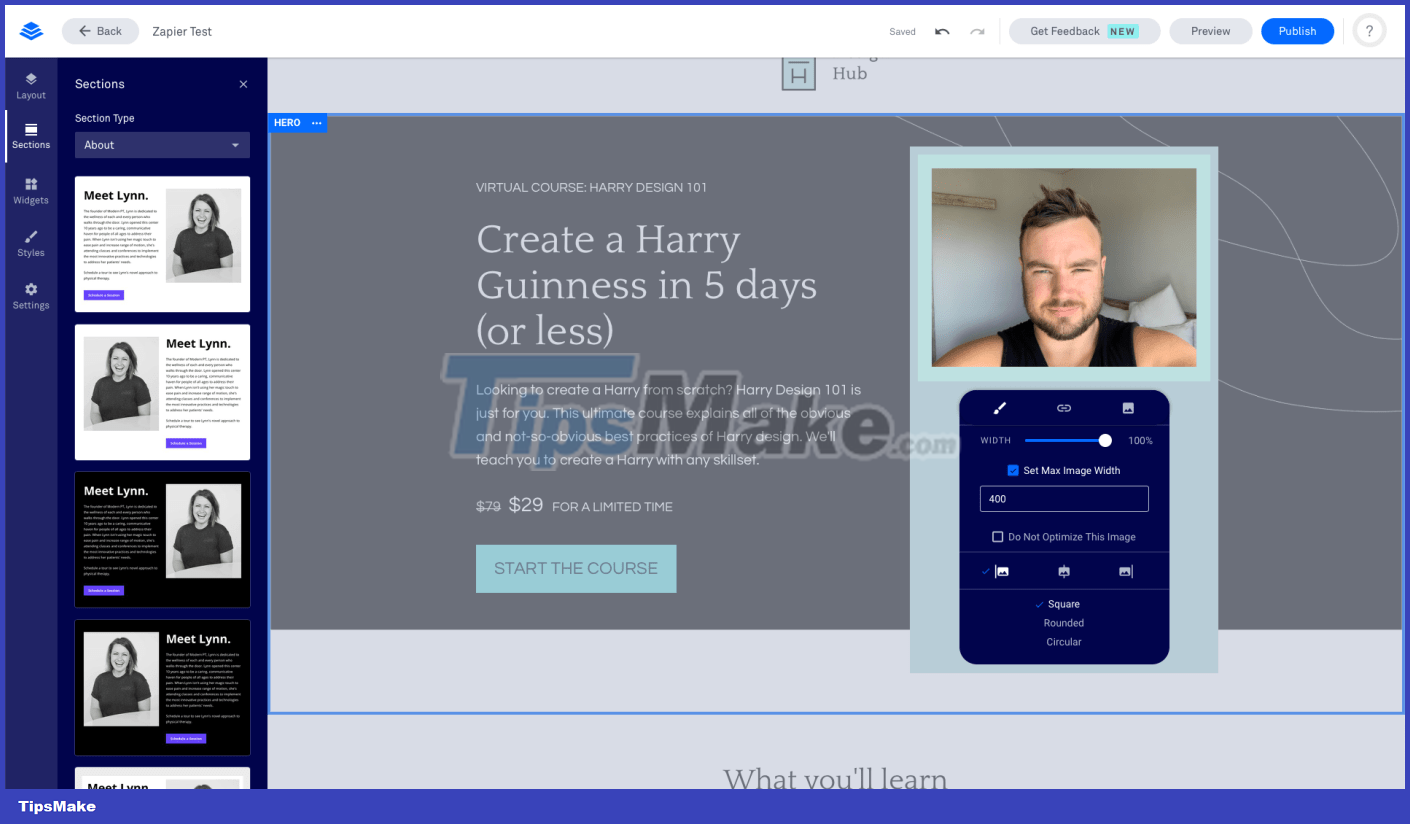The height and width of the screenshot is (824, 1410).
Task: Open the Section Type dropdown showing About
Action: click(x=161, y=144)
